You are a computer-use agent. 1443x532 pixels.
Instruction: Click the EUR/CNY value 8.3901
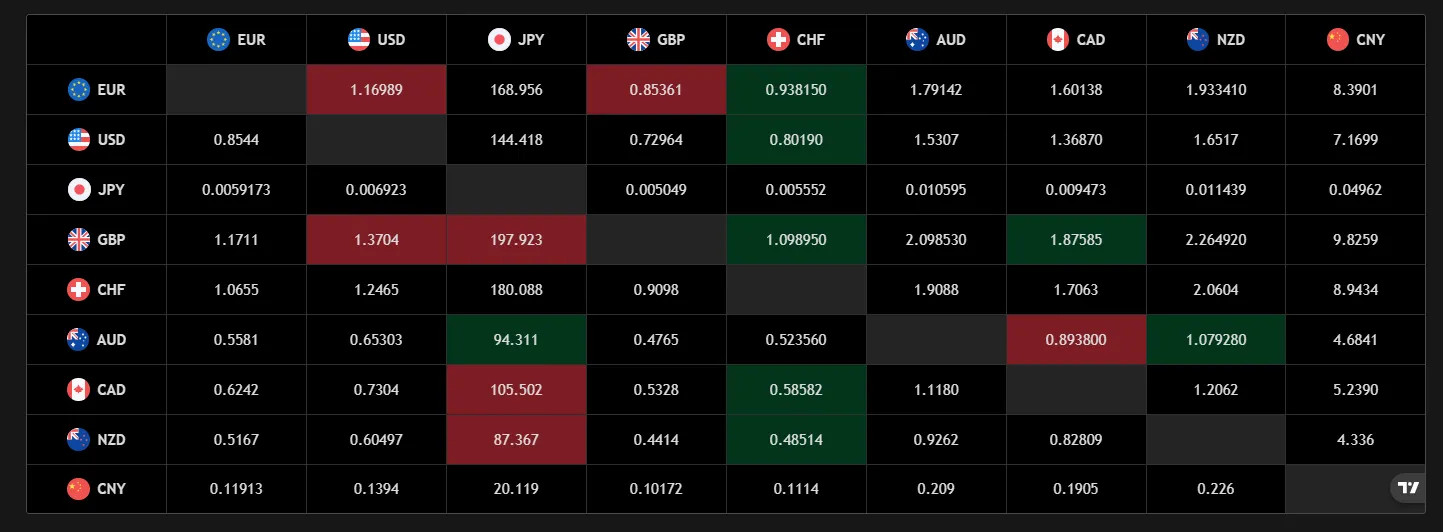point(1355,90)
